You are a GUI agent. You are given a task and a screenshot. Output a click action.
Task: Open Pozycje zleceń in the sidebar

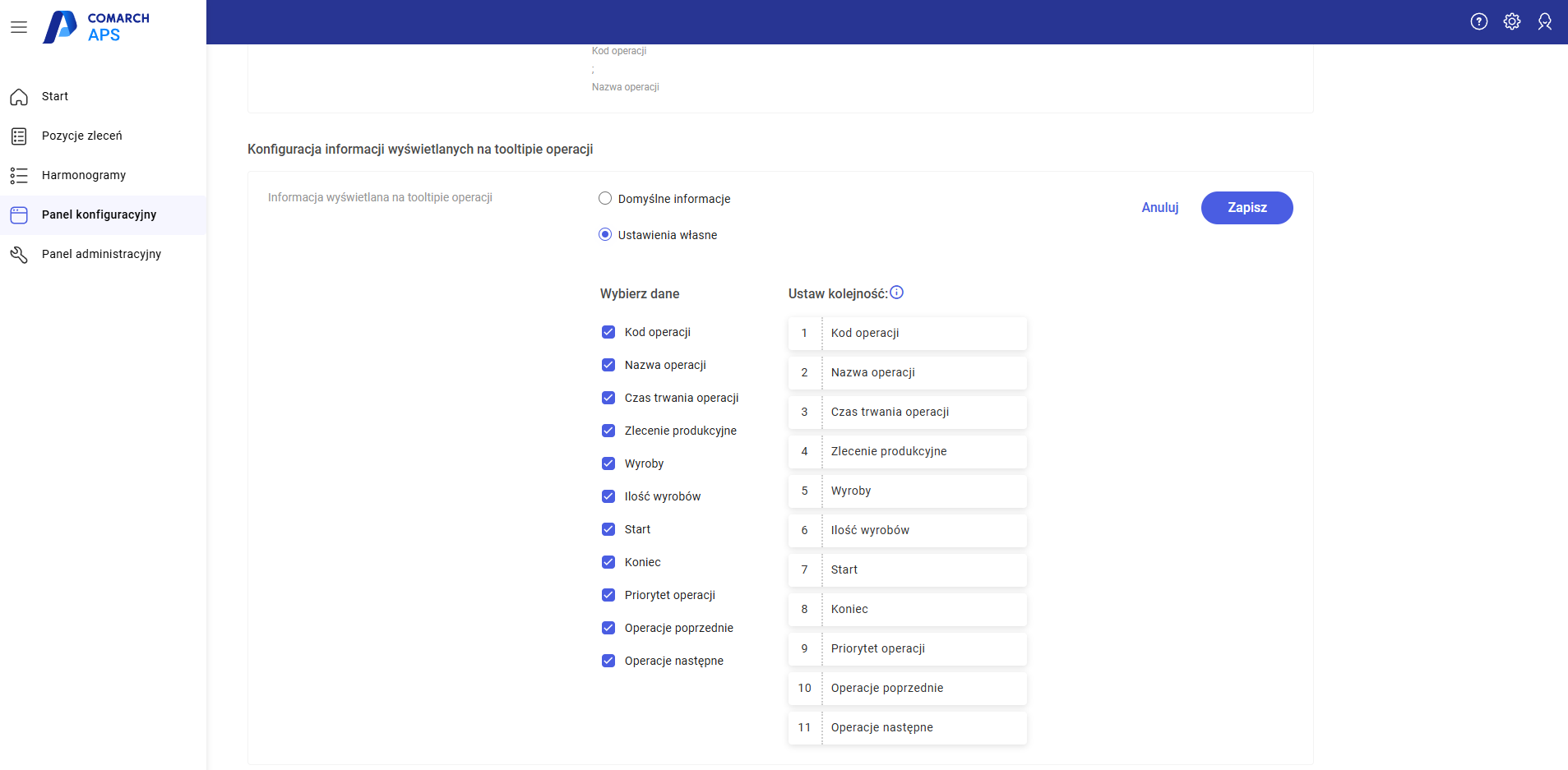point(81,136)
